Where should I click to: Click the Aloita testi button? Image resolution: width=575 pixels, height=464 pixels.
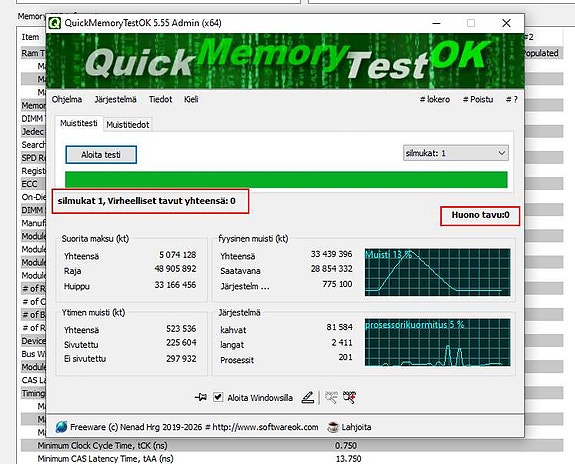click(101, 155)
